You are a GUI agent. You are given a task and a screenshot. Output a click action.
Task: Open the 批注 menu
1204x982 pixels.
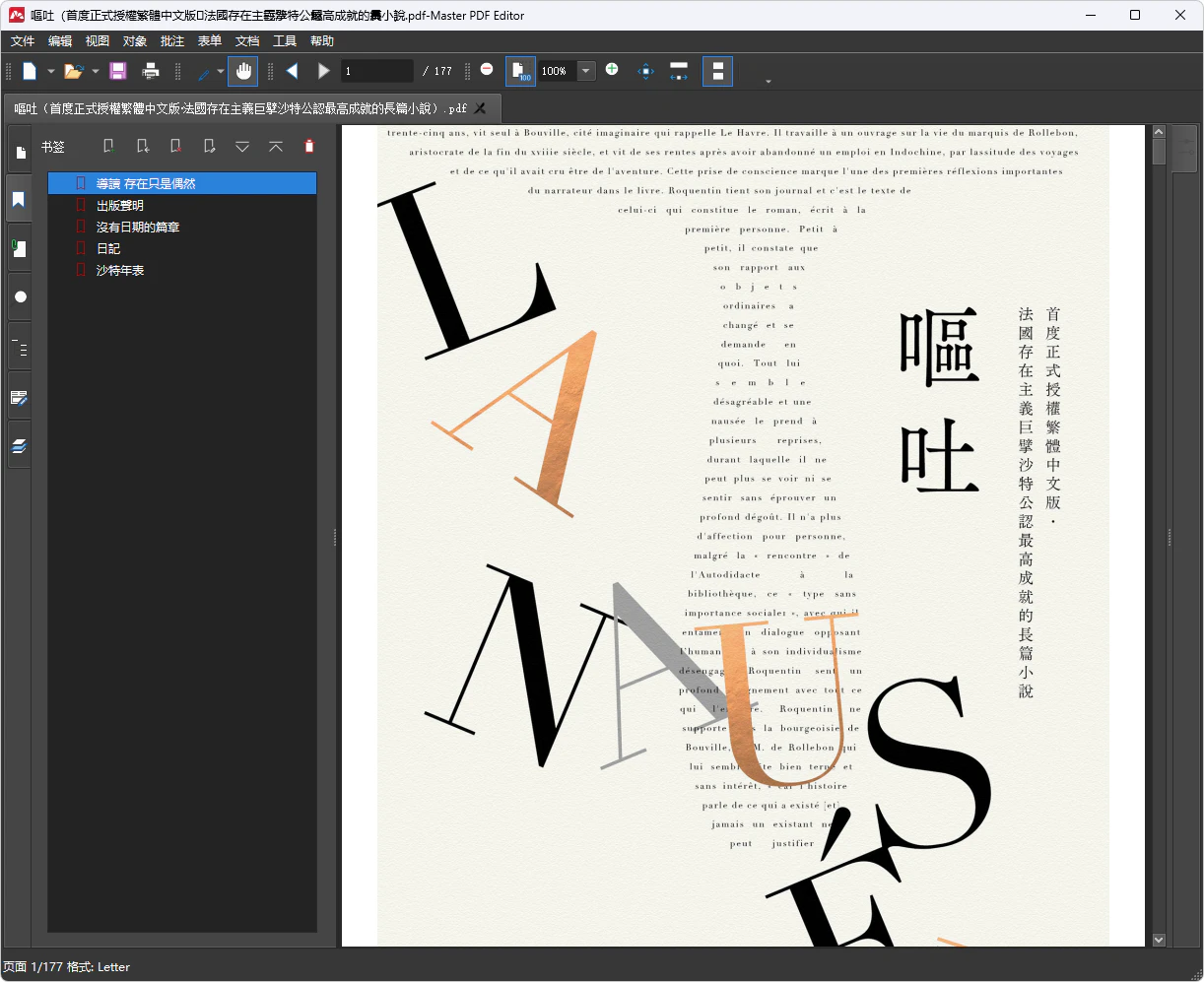(172, 41)
